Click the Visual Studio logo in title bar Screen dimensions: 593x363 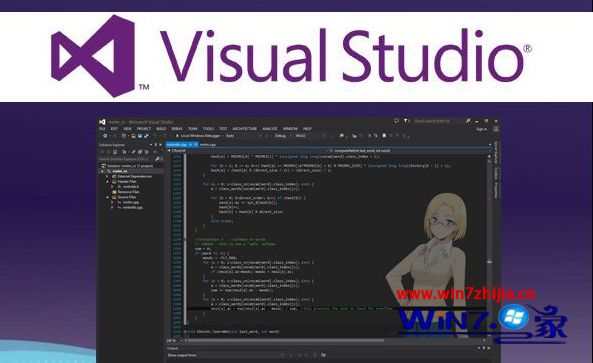102,122
